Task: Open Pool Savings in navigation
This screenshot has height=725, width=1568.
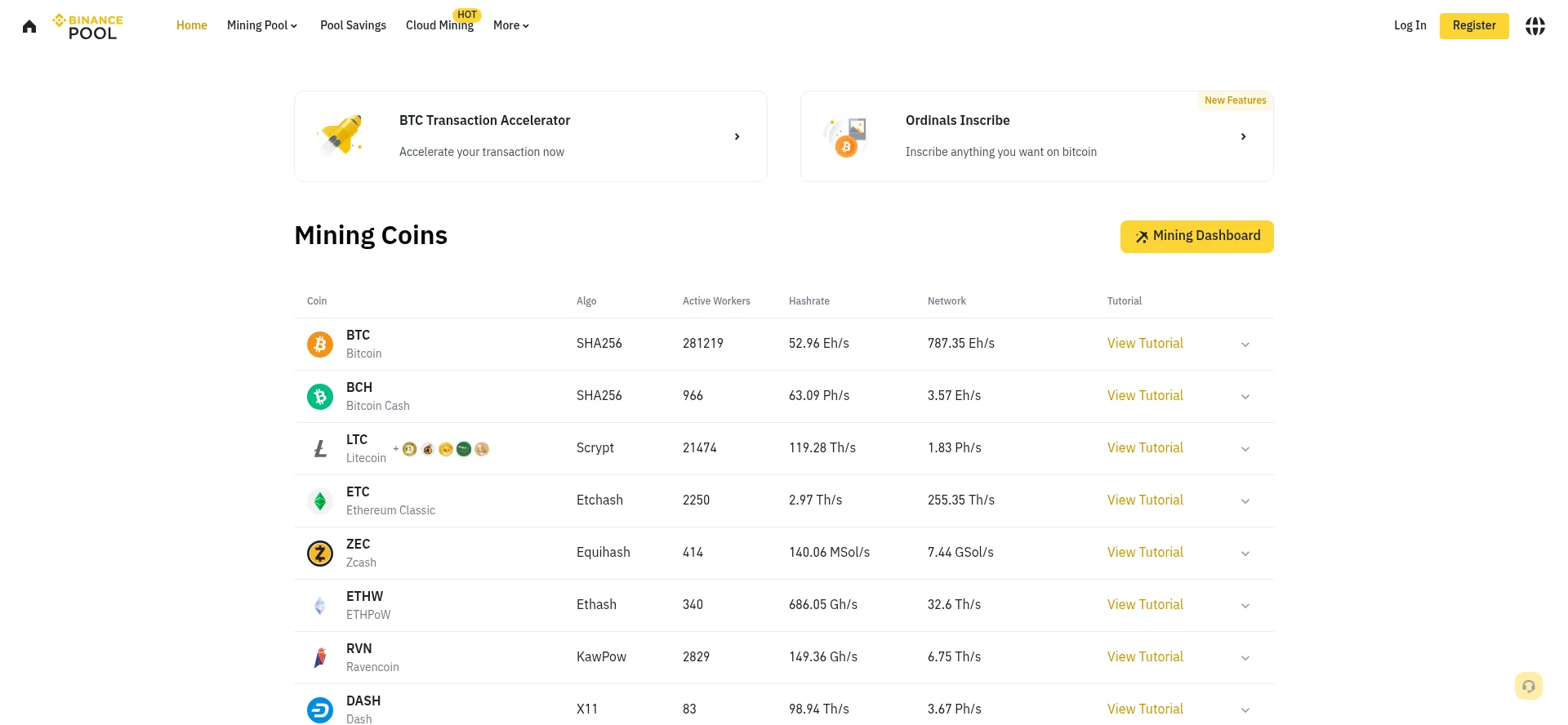Action: [x=353, y=25]
